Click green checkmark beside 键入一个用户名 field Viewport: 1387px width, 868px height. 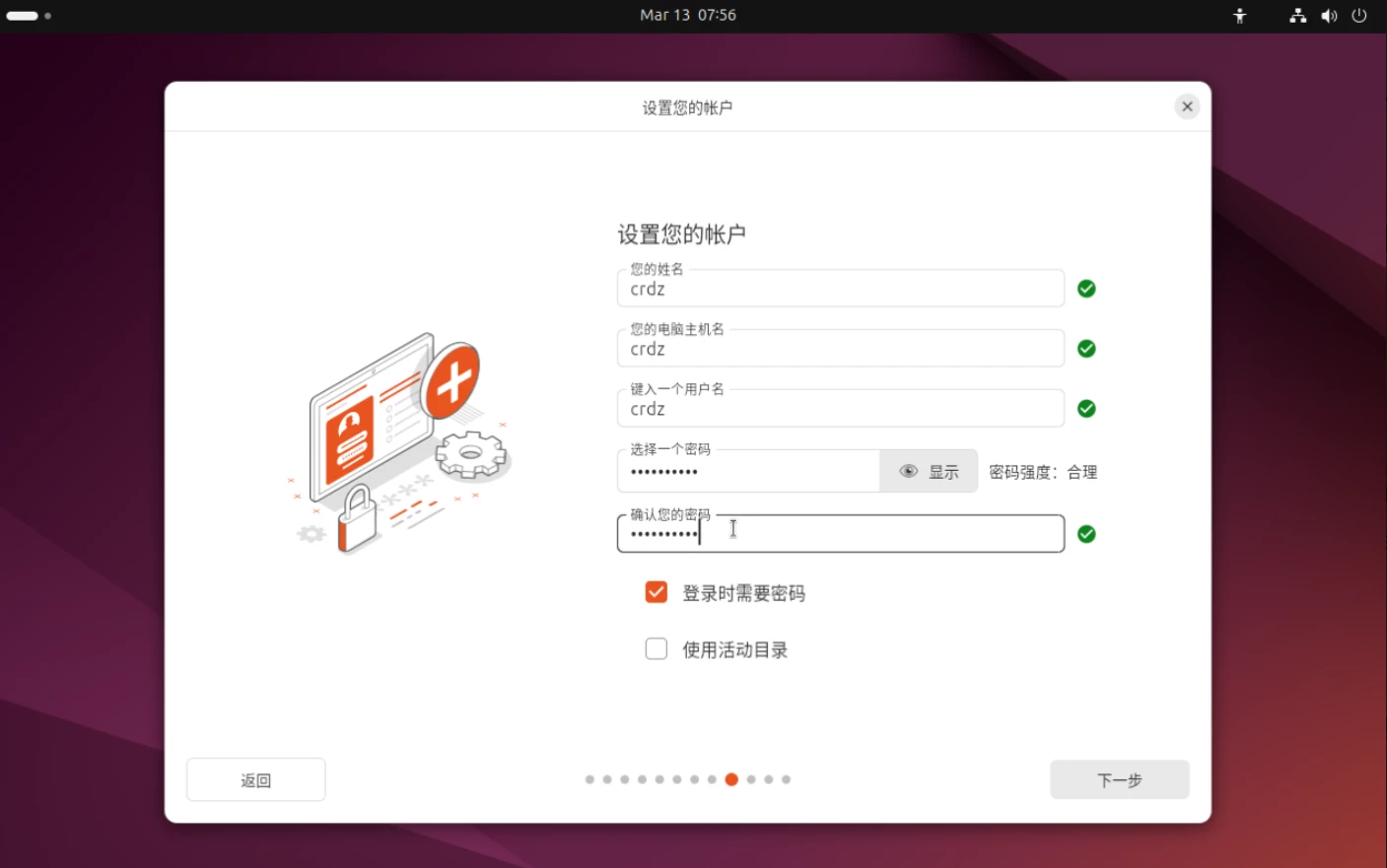[1086, 409]
